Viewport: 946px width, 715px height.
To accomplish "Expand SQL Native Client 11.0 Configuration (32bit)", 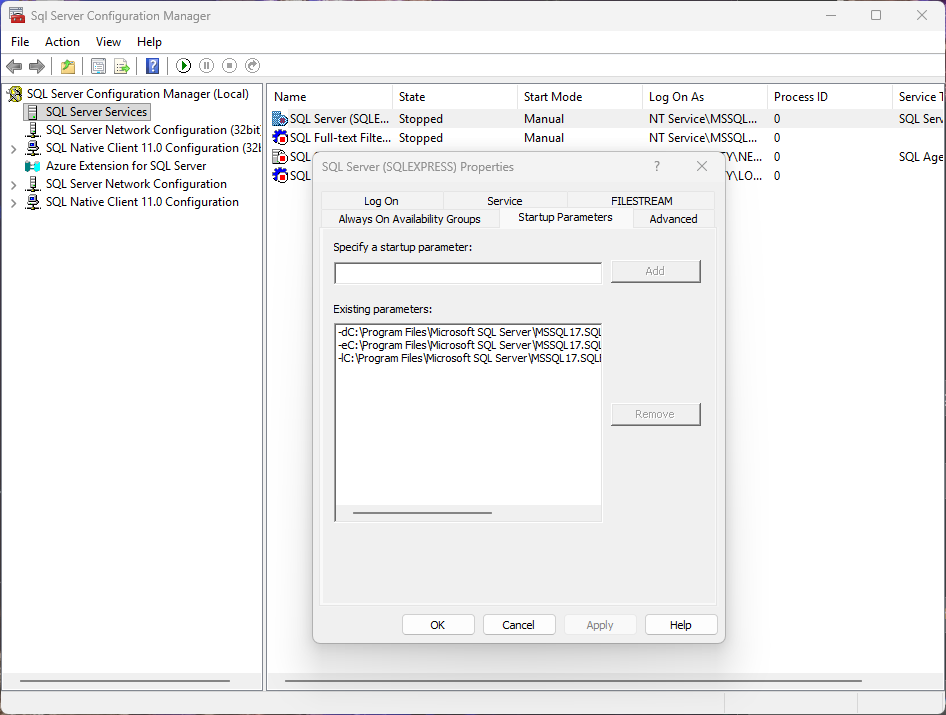I will [13, 148].
